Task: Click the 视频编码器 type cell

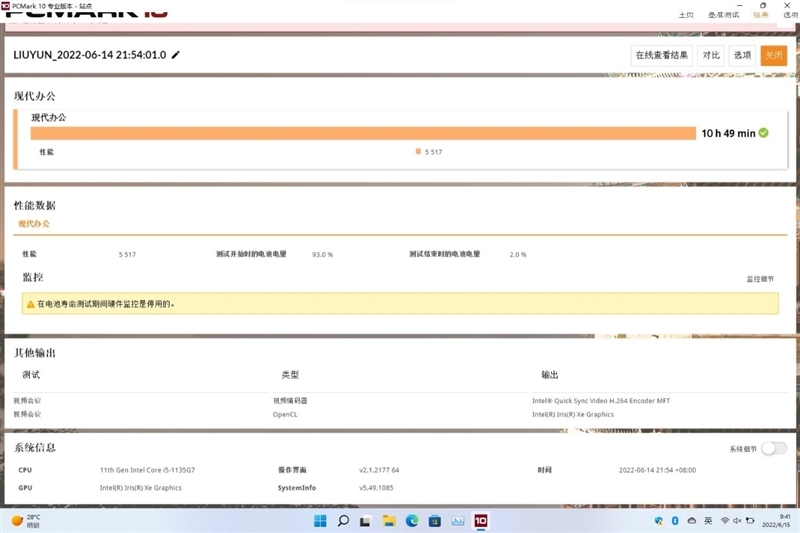Action: tap(290, 401)
